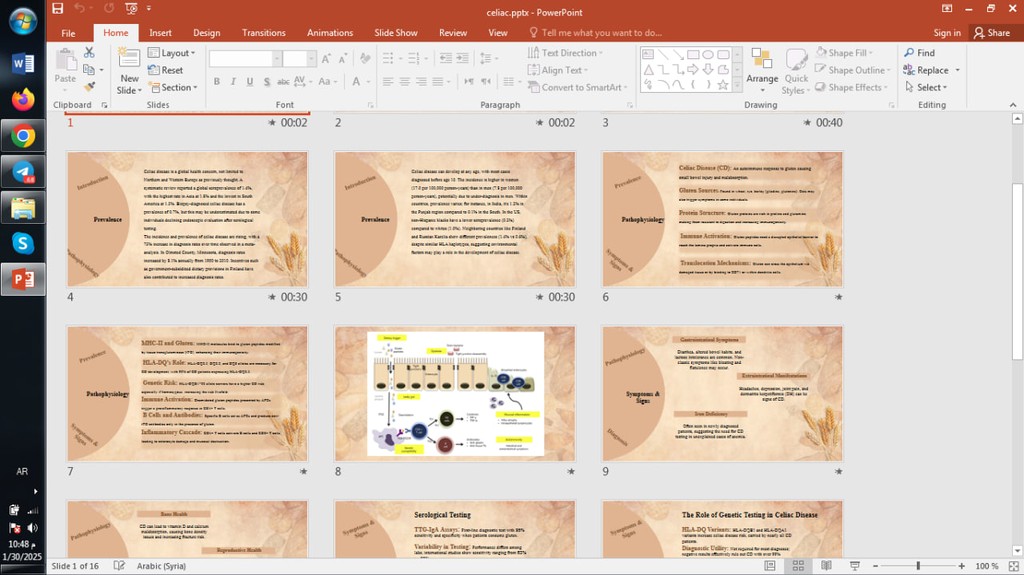This screenshot has height=575, width=1024.
Task: Open Text Direction options
Action: coord(565,53)
